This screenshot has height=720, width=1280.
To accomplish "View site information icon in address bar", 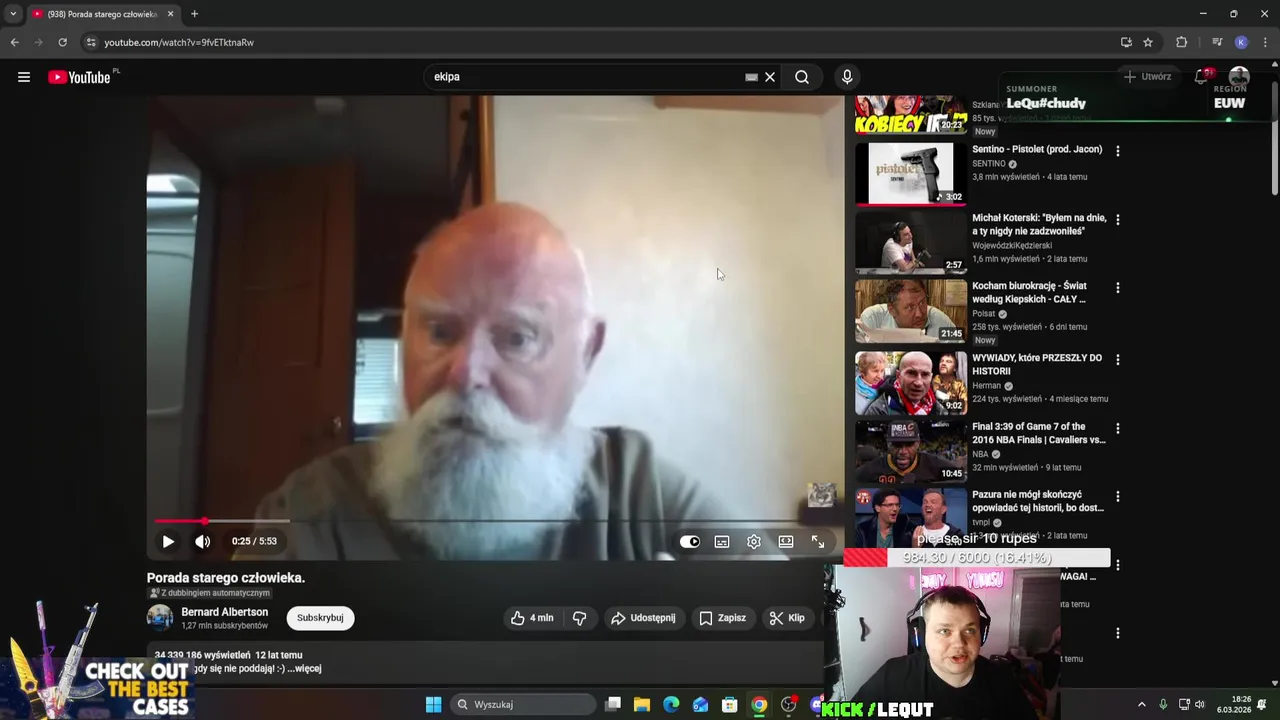I will (91, 42).
